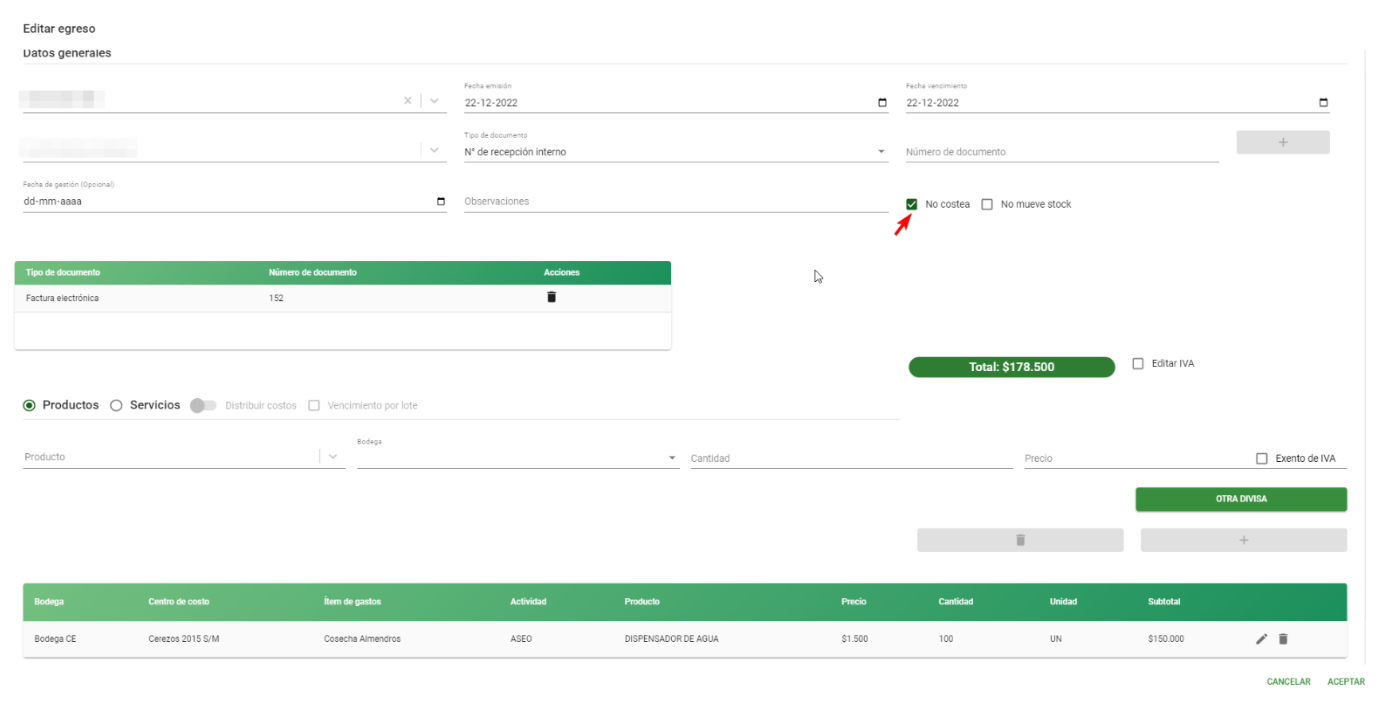Expand the second blurred dropdown chevron
Viewport: 1393px width, 714px height.
tap(434, 150)
